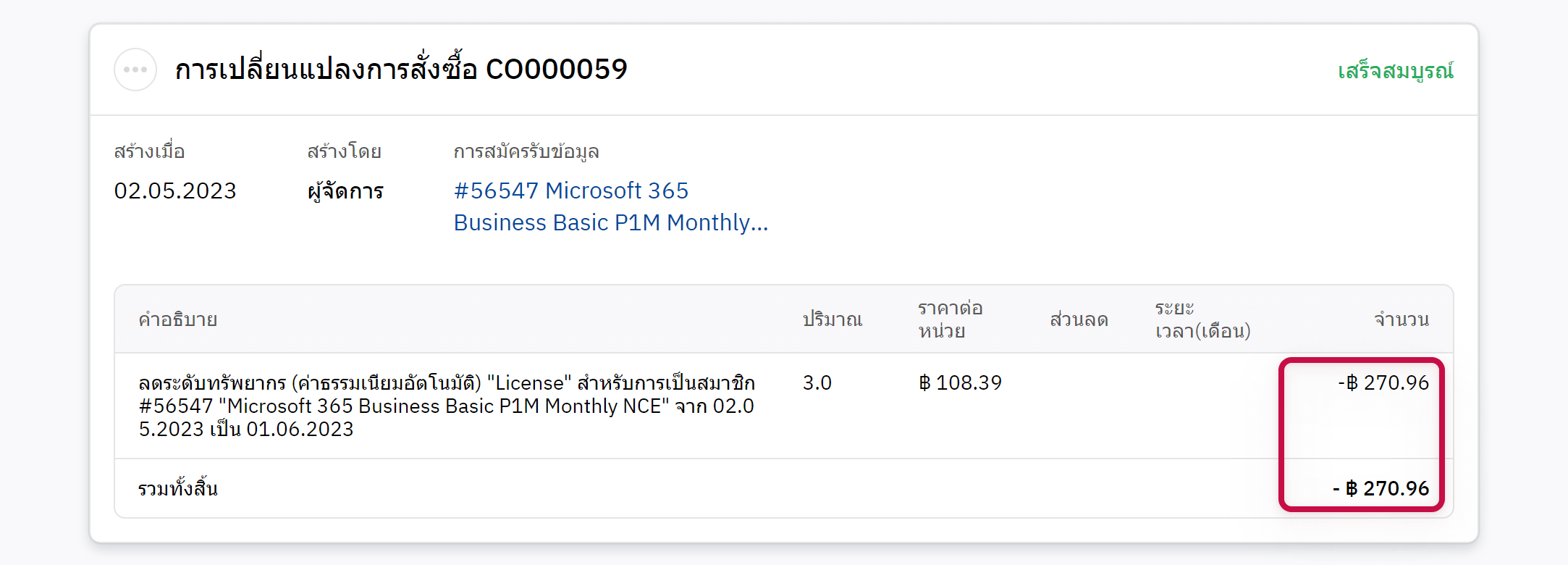Click the three-dots options icon beside order title

click(135, 70)
